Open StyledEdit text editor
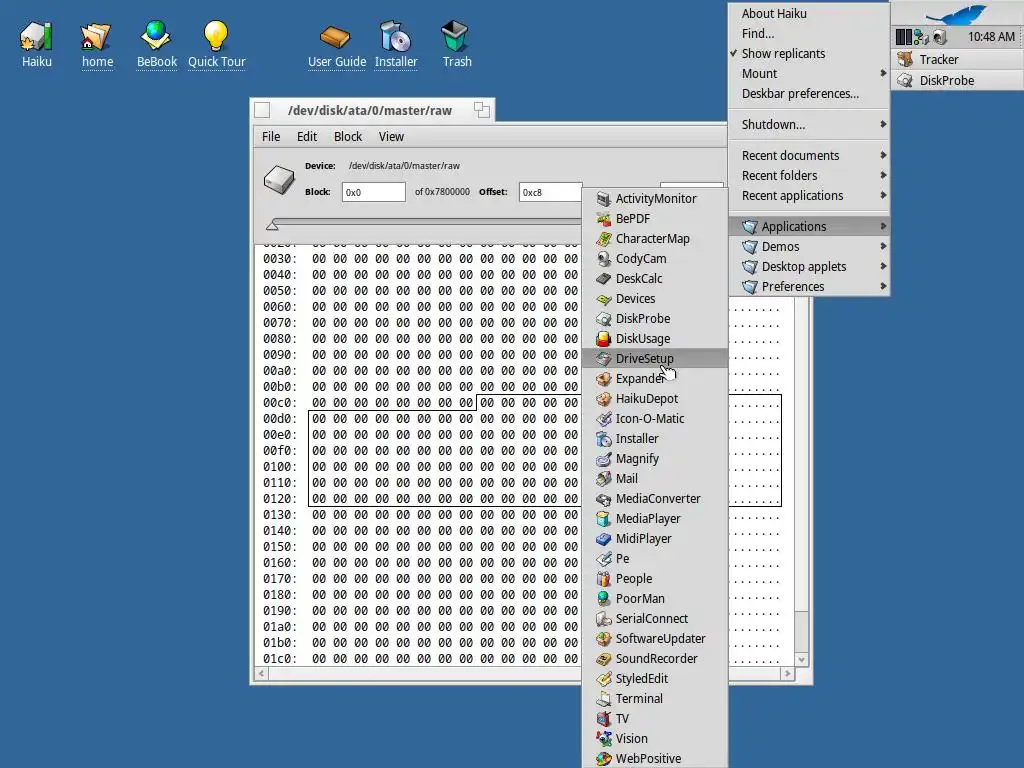 pos(655,679)
